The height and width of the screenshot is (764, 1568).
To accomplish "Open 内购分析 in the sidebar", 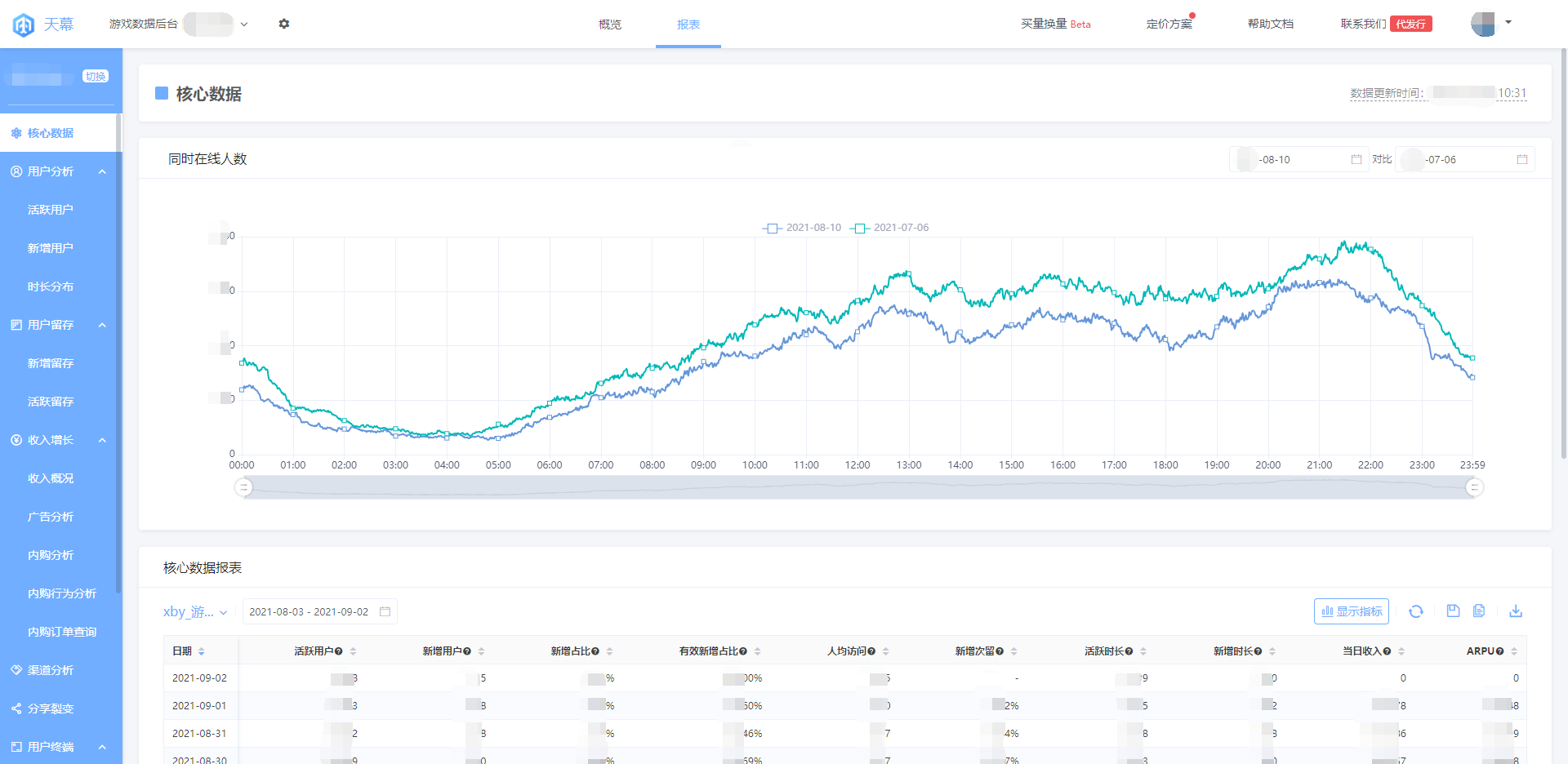I will tap(51, 555).
